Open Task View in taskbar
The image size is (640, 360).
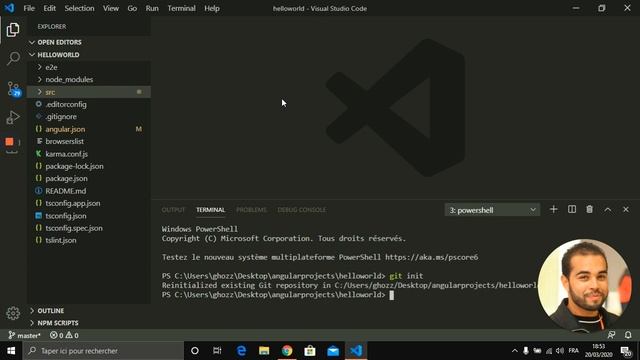(217, 351)
